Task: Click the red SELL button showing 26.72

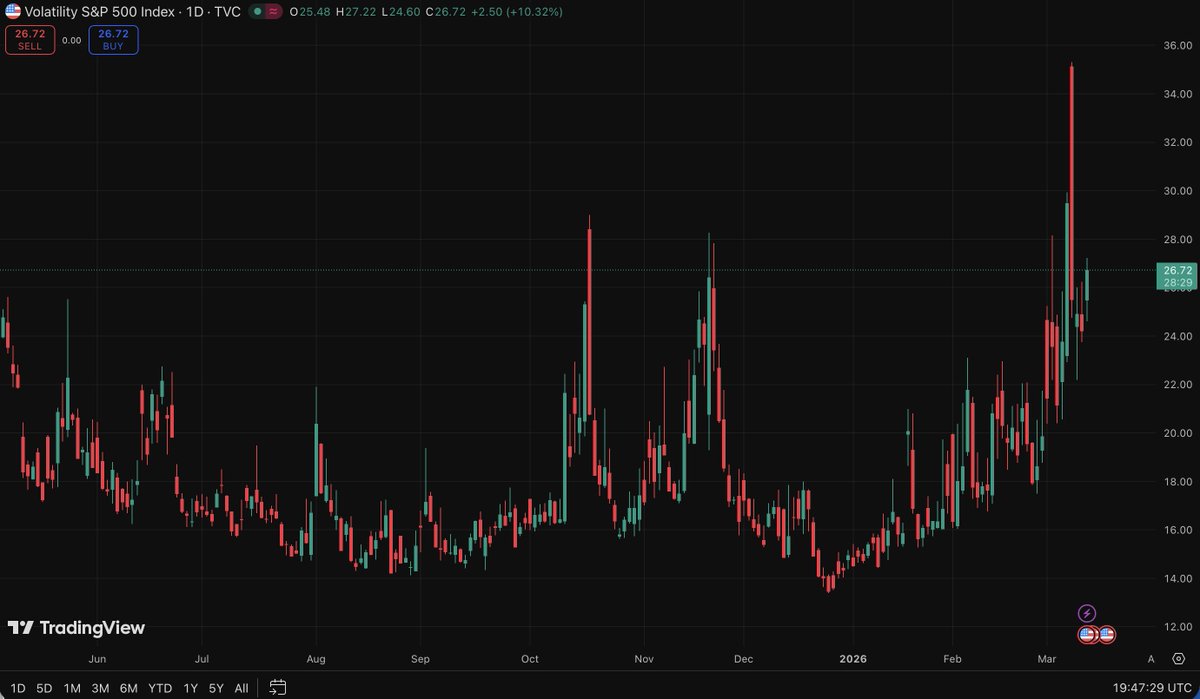Action: coord(28,40)
